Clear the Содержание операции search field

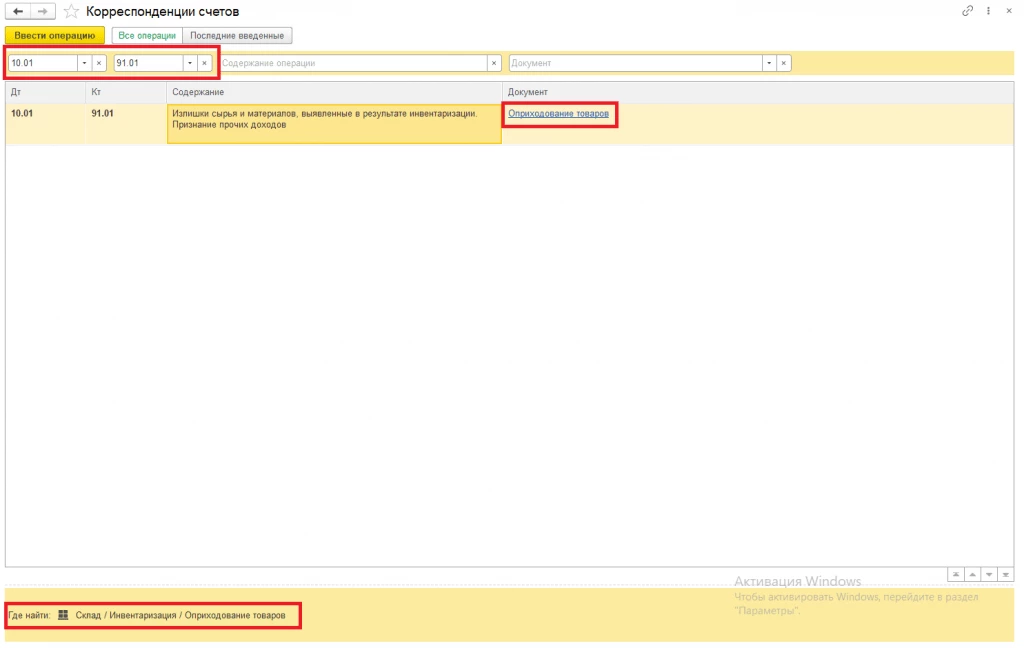pyautogui.click(x=494, y=63)
